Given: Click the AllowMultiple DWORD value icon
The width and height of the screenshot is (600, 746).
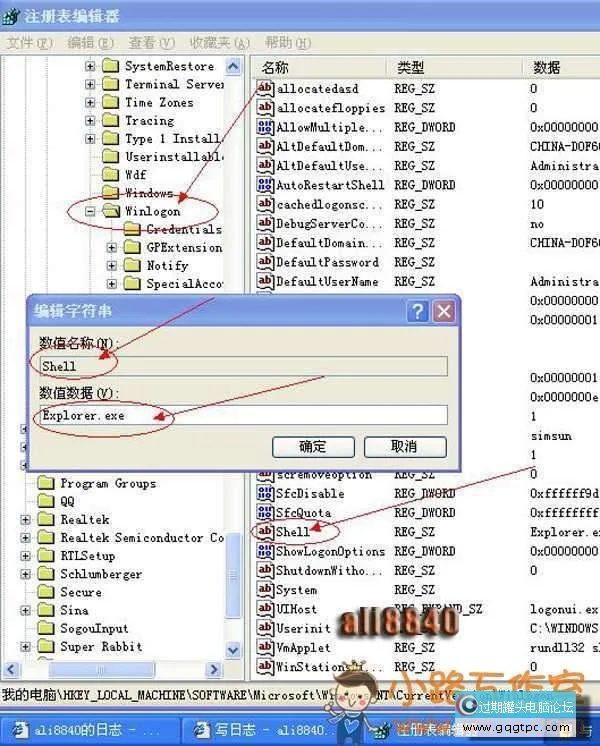Looking at the screenshot, I should [265, 127].
